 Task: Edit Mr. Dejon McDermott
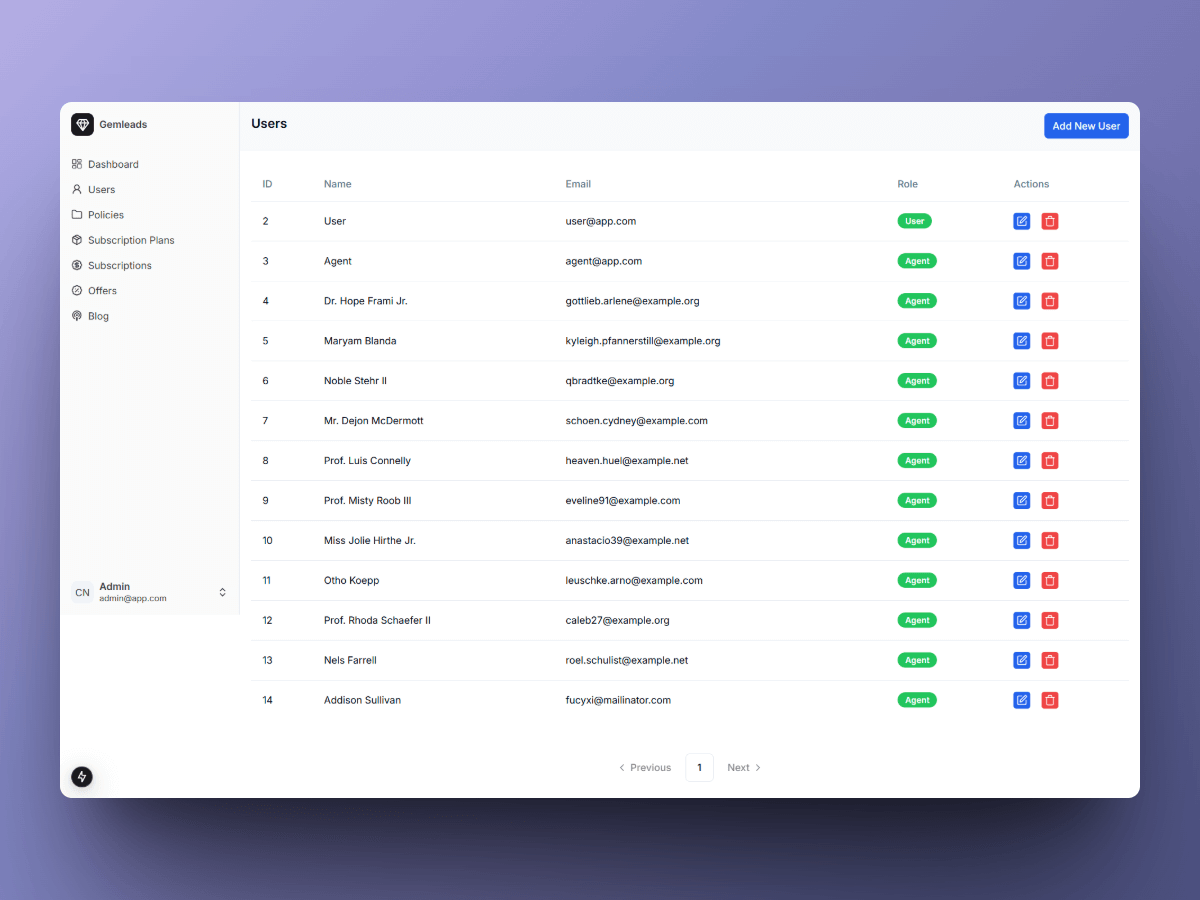[x=1021, y=421]
